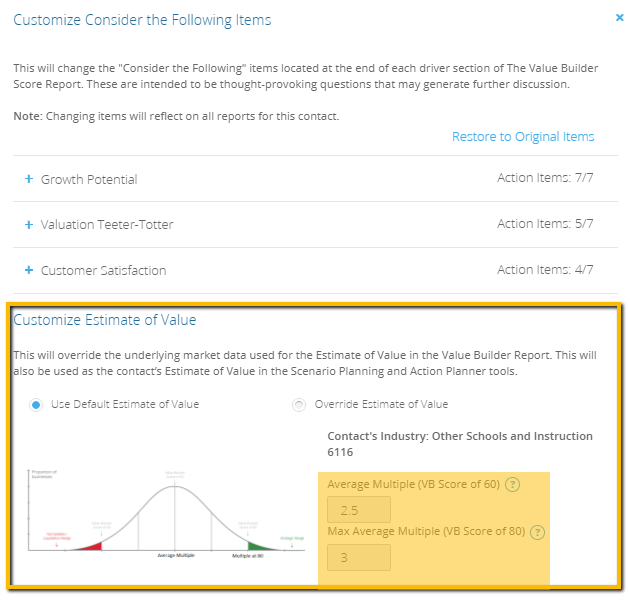Viewport: 630px width, 611px height.
Task: Close the Customize dialog with the X
Action: click(620, 17)
